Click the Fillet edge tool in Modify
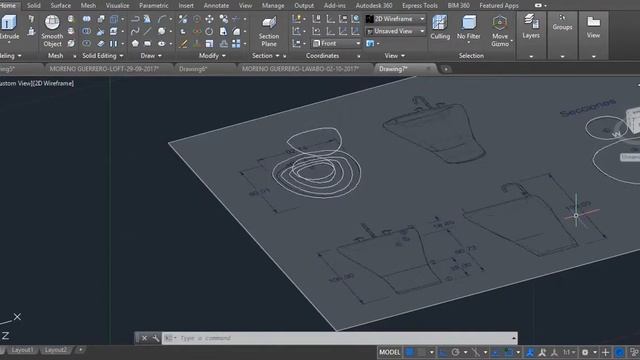Screen dimensions: 640x360 (236, 31)
